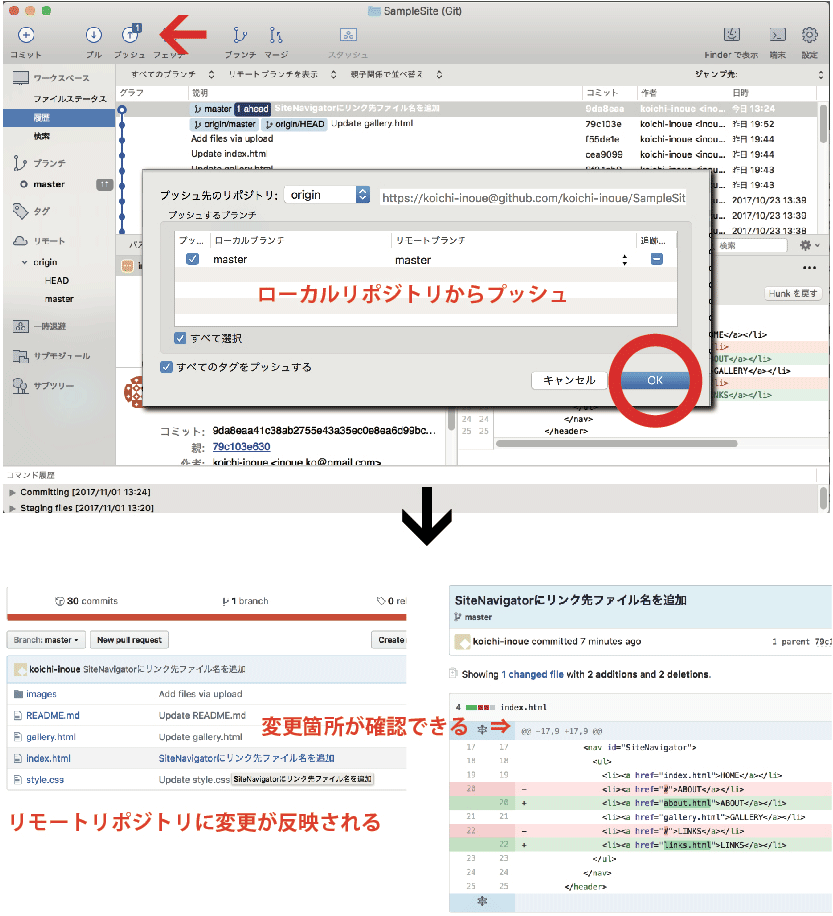Toggle the push all tags checkbox
Image resolution: width=833 pixels, height=916 pixels.
[167, 367]
